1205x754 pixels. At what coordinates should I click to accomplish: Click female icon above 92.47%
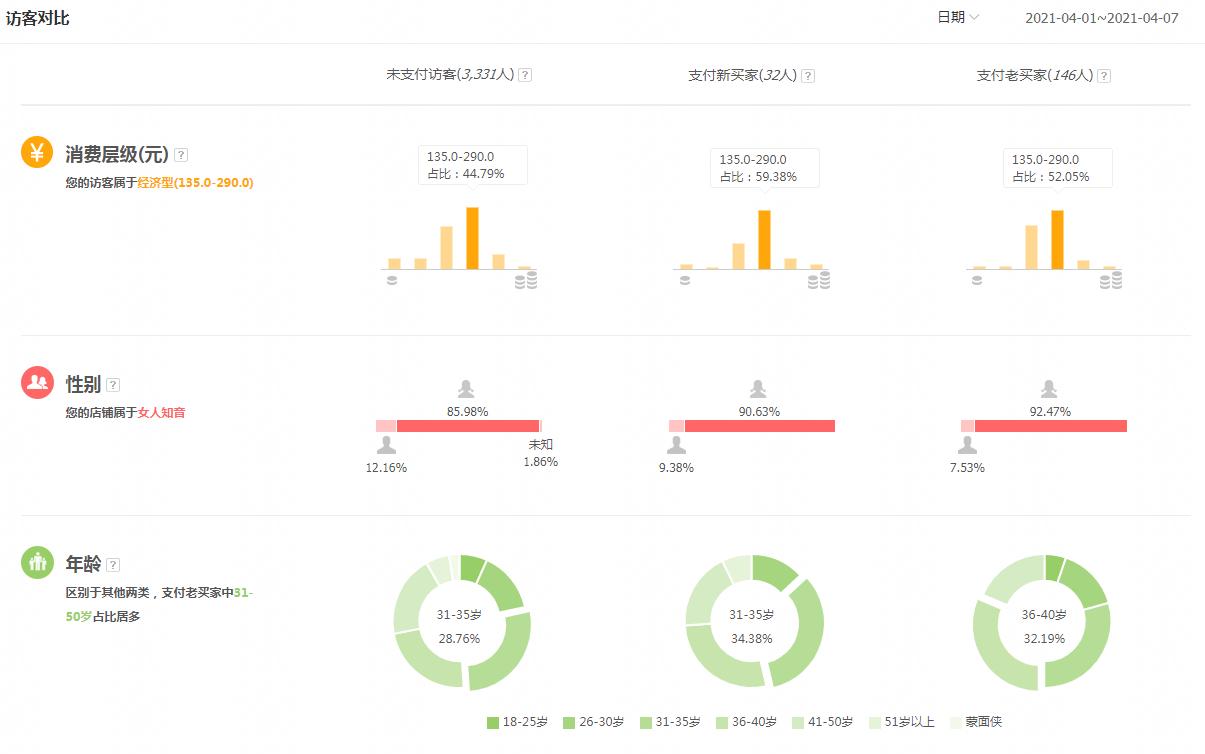click(x=1049, y=389)
